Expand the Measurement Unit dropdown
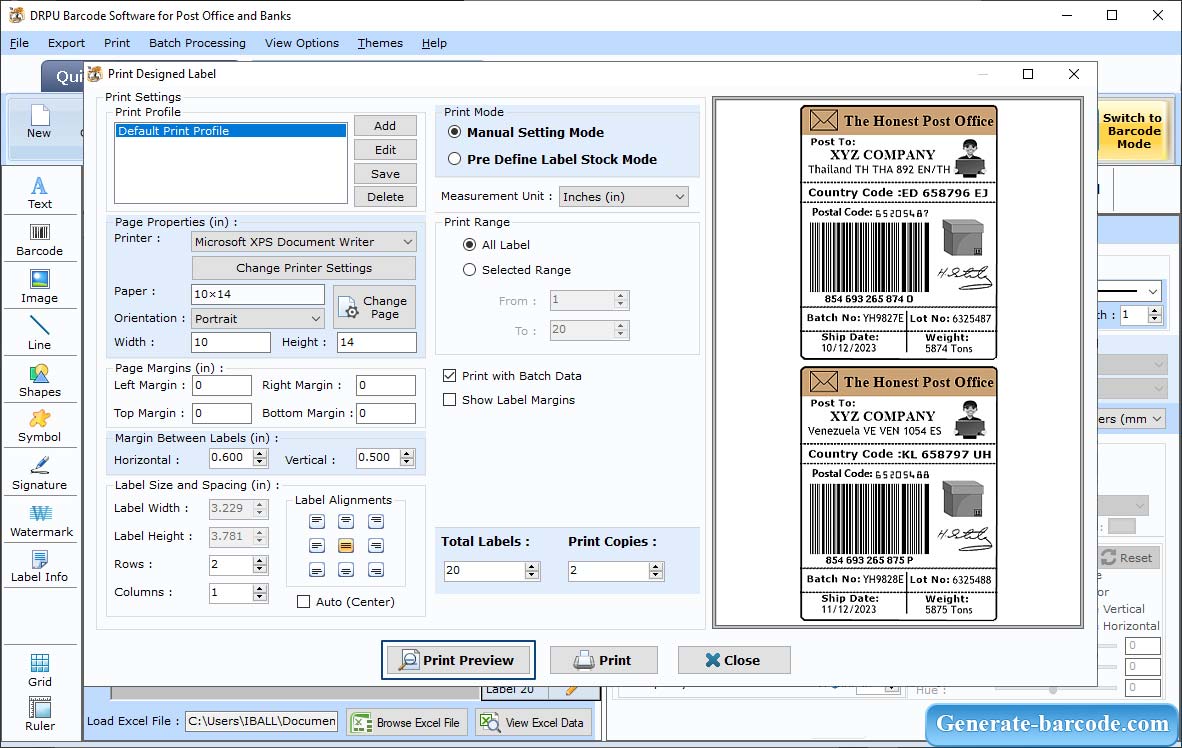Image resolution: width=1182 pixels, height=748 pixels. point(624,197)
